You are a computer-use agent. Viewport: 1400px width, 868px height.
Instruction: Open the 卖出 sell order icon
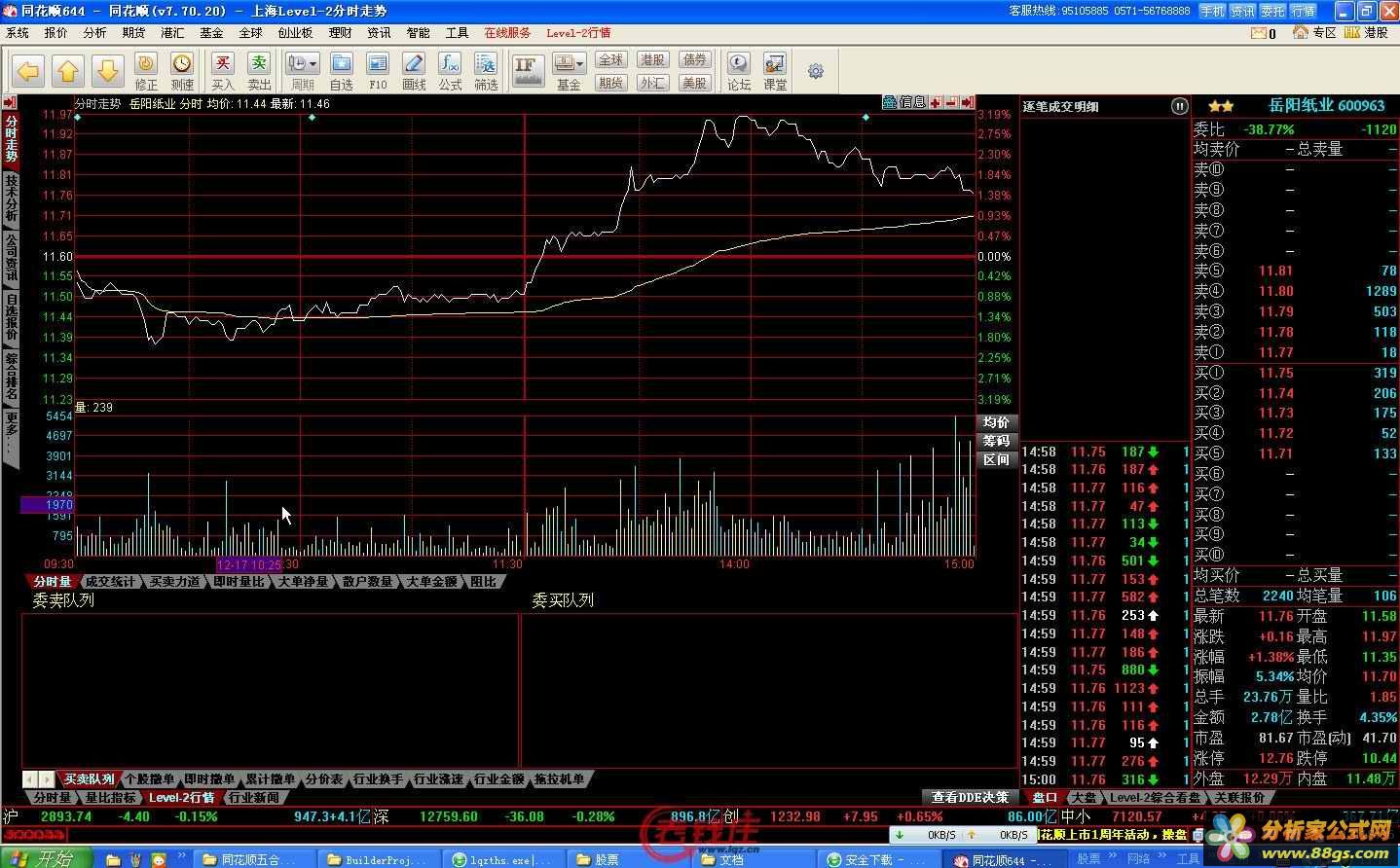click(x=259, y=72)
